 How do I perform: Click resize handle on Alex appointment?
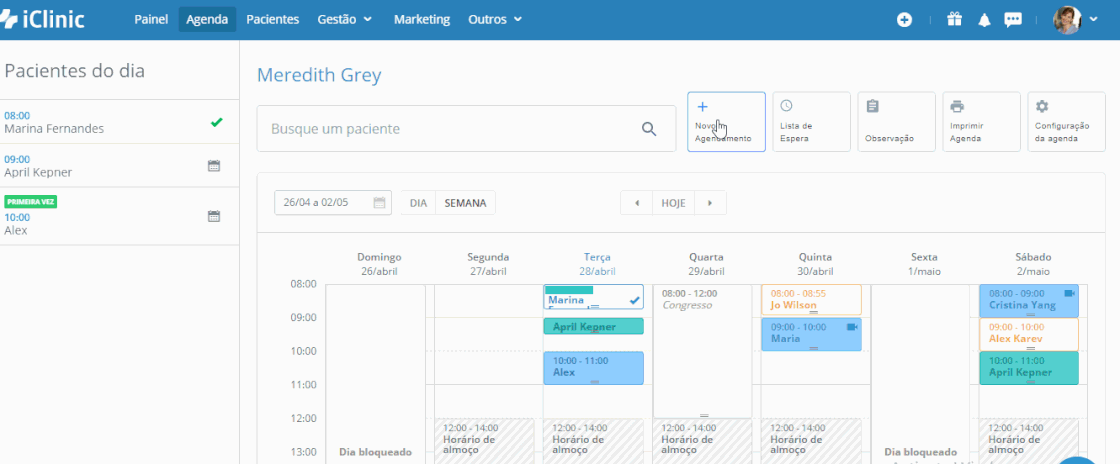coord(594,382)
